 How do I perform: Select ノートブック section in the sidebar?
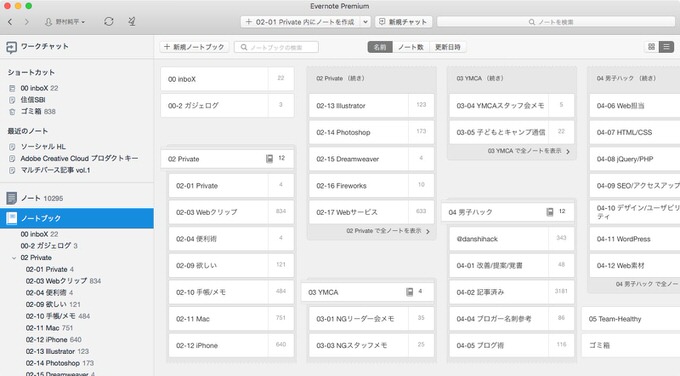pos(77,218)
